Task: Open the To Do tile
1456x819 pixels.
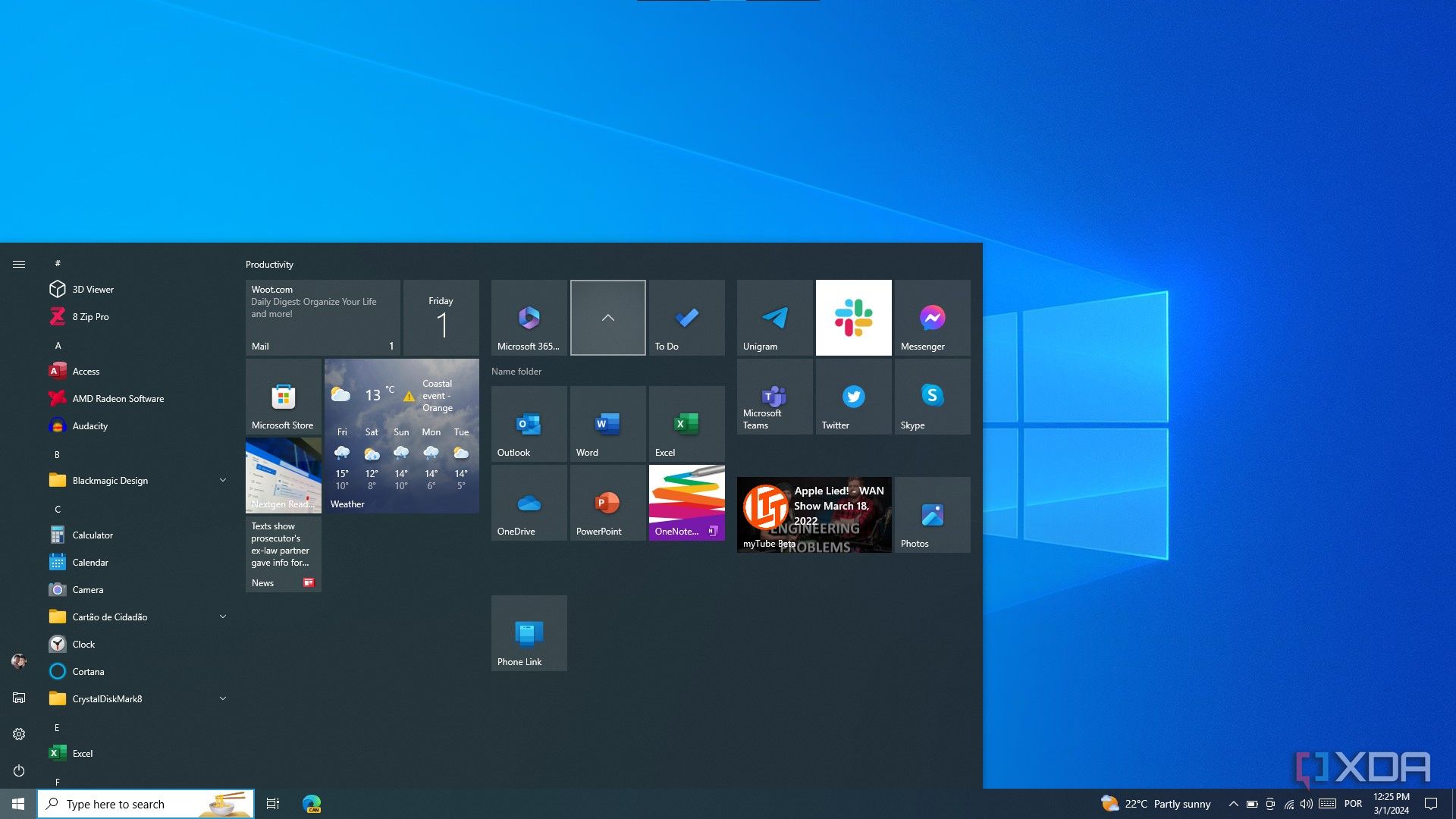Action: (x=687, y=318)
